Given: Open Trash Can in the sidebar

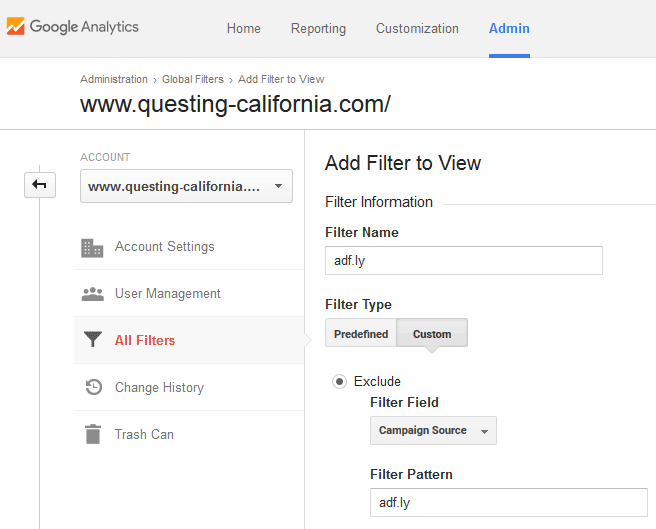Looking at the screenshot, I should 189,434.
